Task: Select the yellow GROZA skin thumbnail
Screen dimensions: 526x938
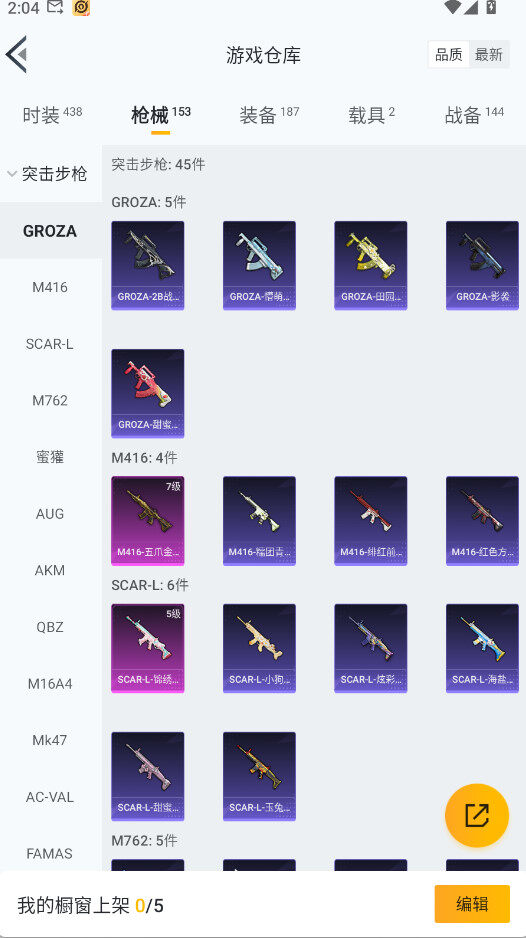Action: (x=370, y=265)
